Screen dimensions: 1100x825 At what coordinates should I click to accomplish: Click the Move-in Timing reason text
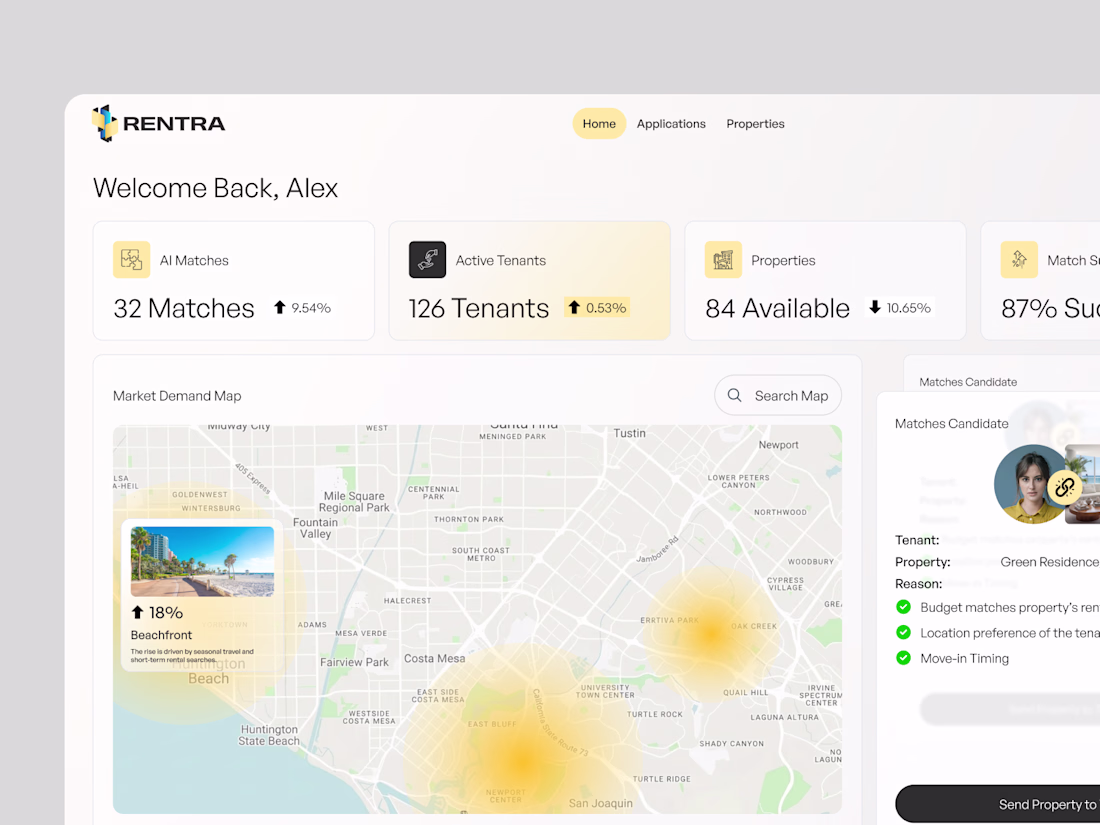[965, 658]
